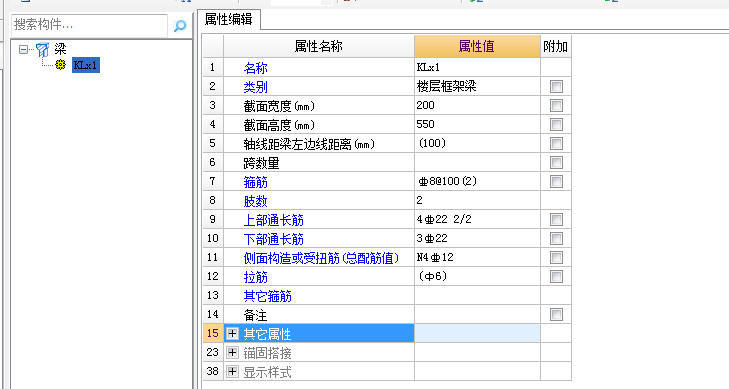Click the 属性值 column header
729x389 pixels.
(x=477, y=46)
